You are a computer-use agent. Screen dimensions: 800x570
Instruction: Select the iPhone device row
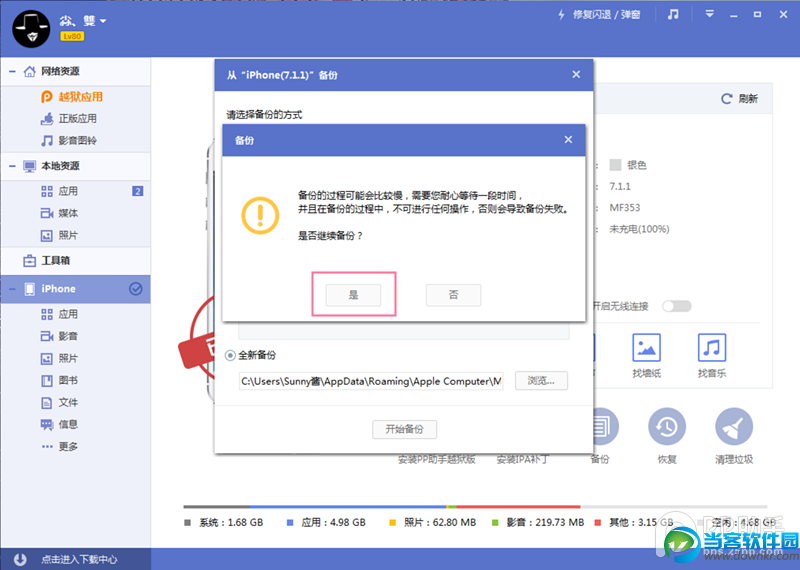pos(76,289)
